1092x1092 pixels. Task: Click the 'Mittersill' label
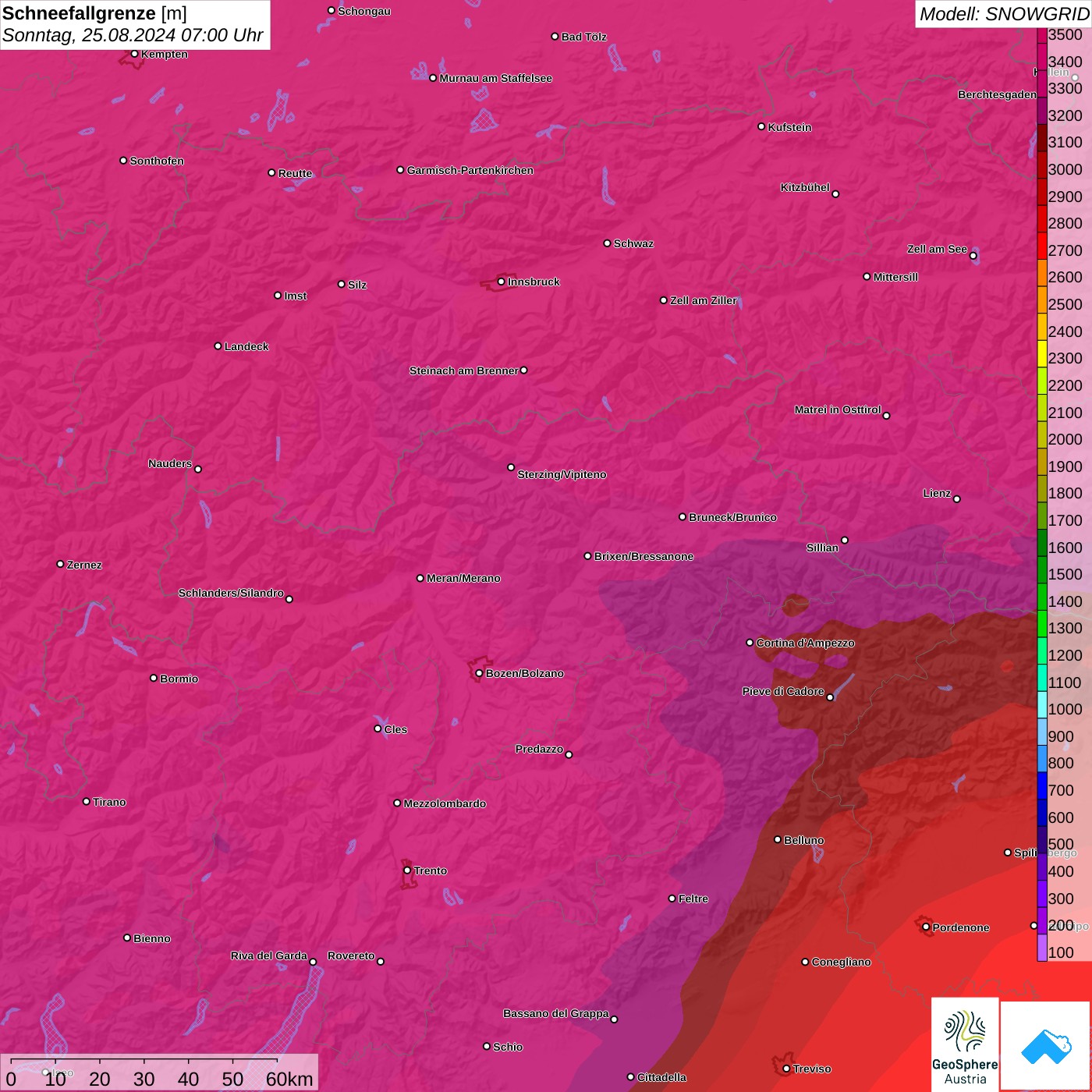coord(895,277)
